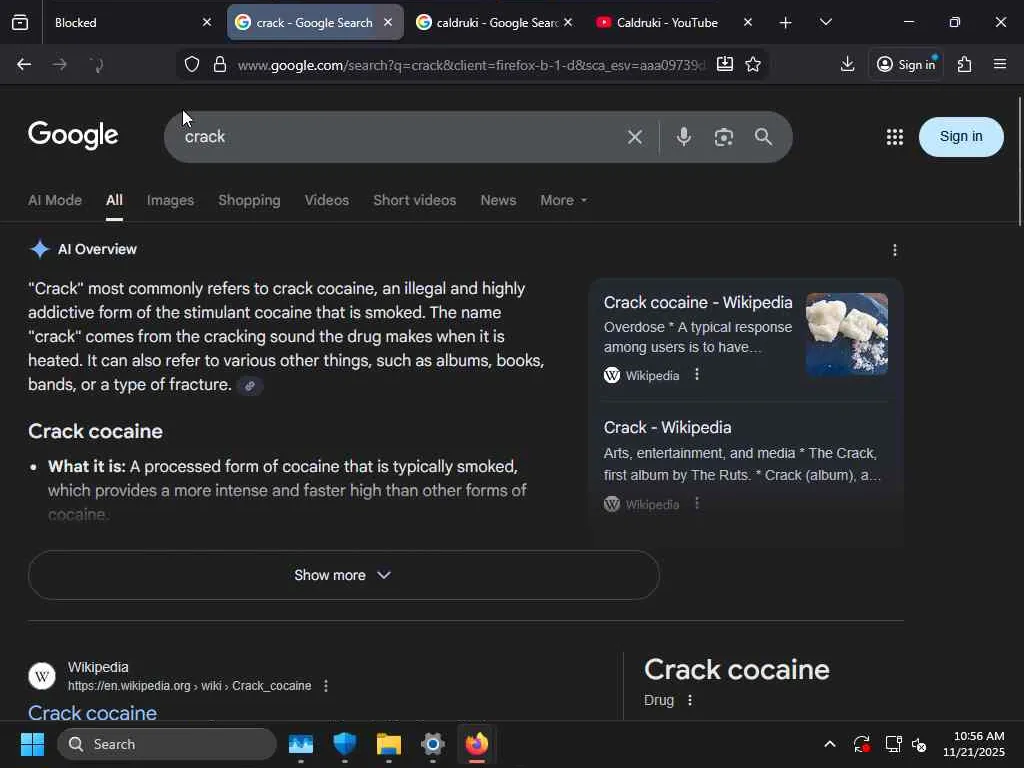
Task: Switch to Images tab
Action: click(x=170, y=200)
